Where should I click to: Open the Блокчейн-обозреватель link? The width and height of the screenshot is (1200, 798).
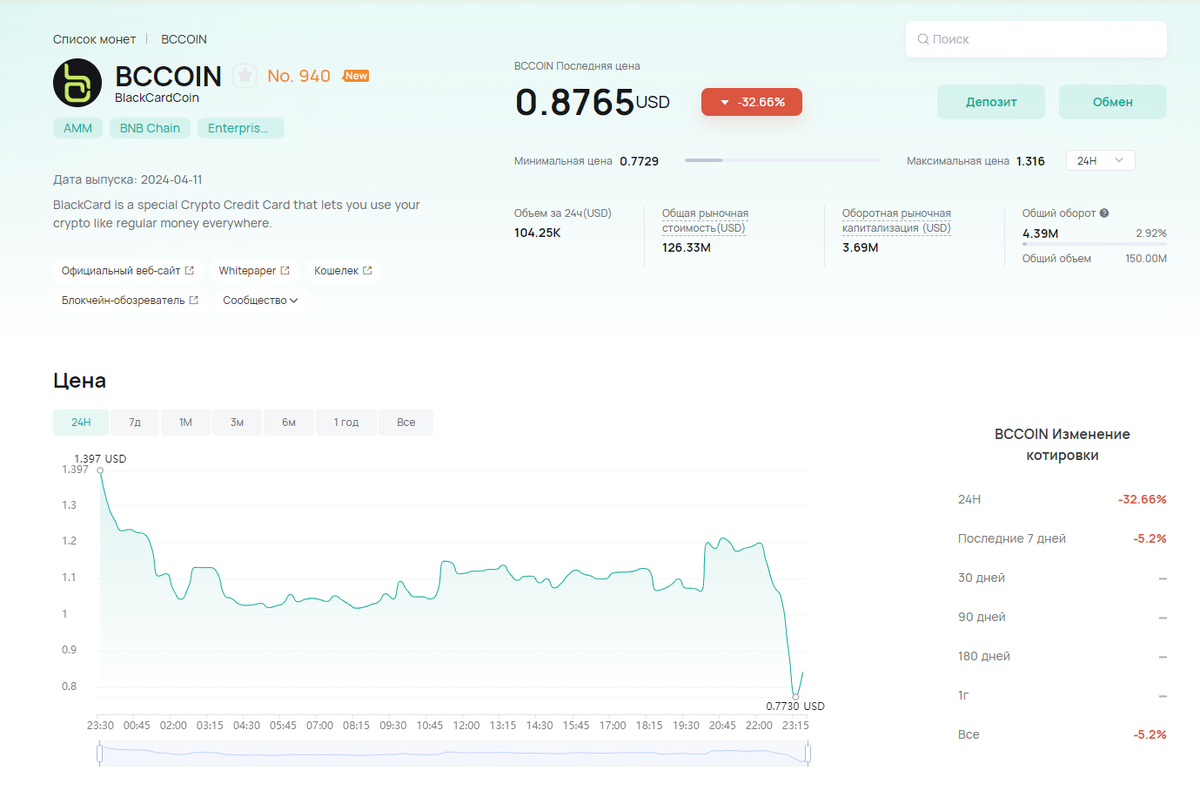tap(130, 300)
